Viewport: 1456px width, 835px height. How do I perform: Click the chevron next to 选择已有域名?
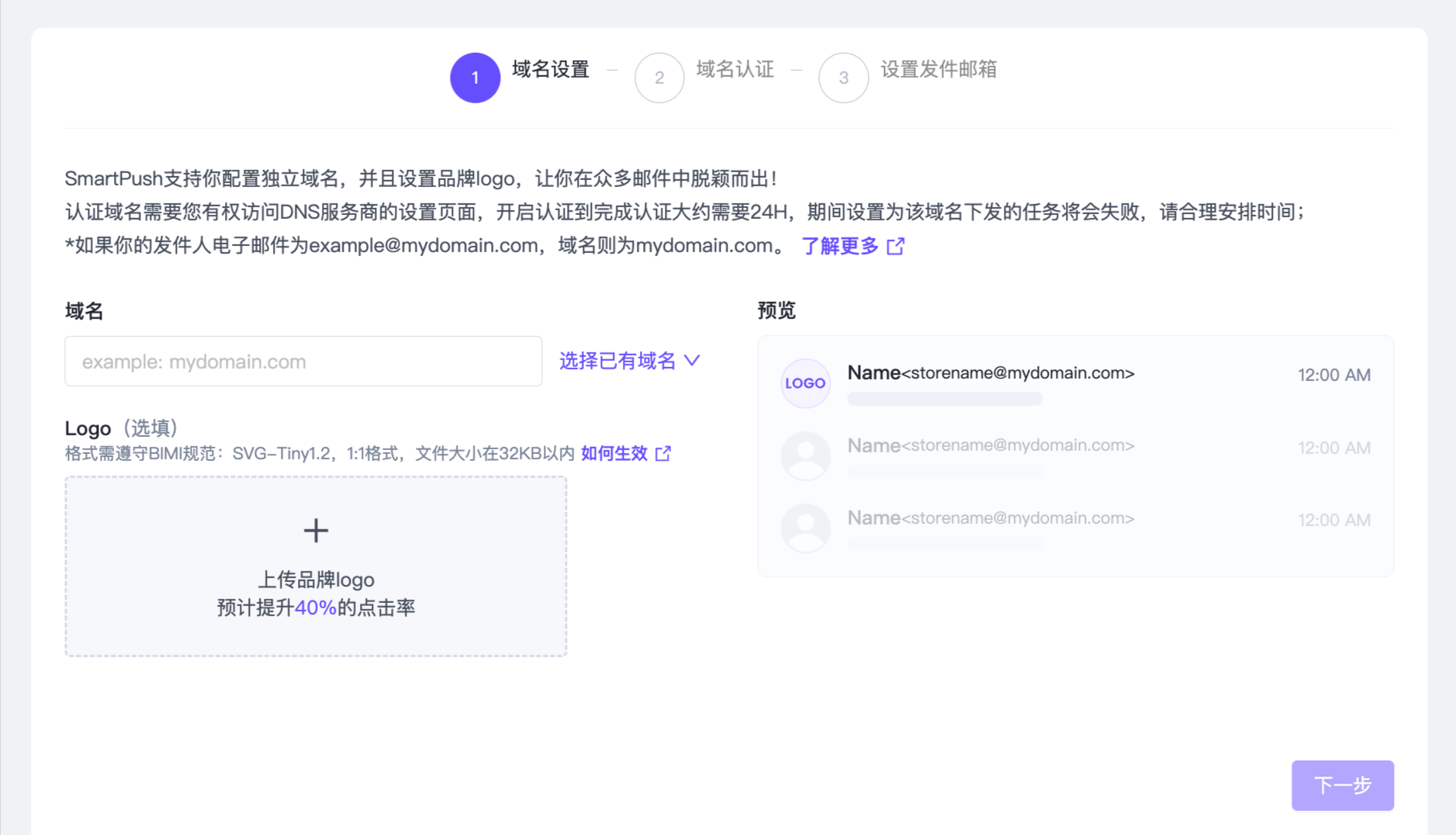[693, 361]
